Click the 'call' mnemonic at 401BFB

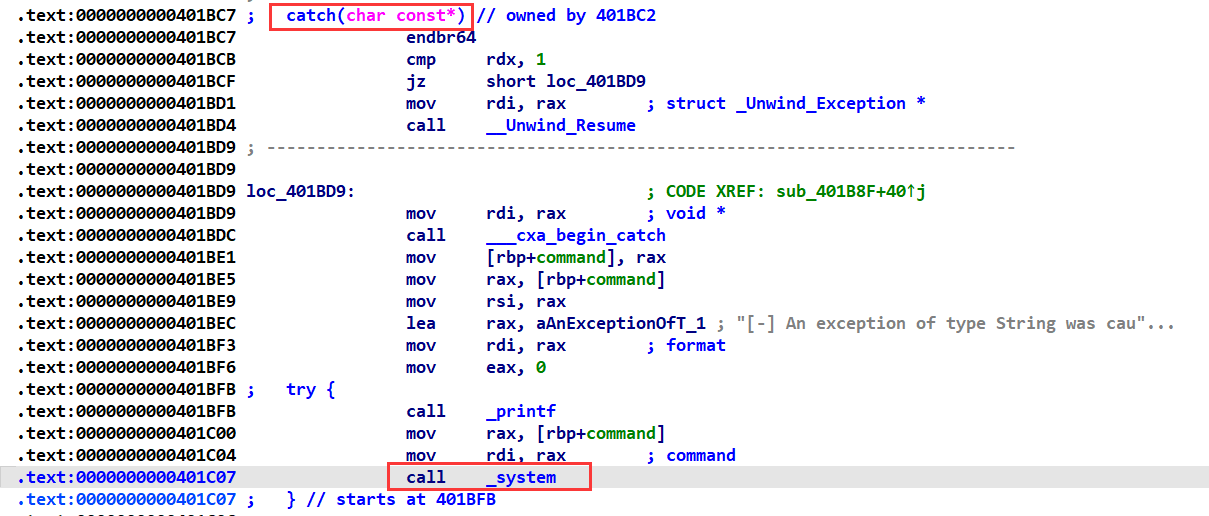coord(426,412)
